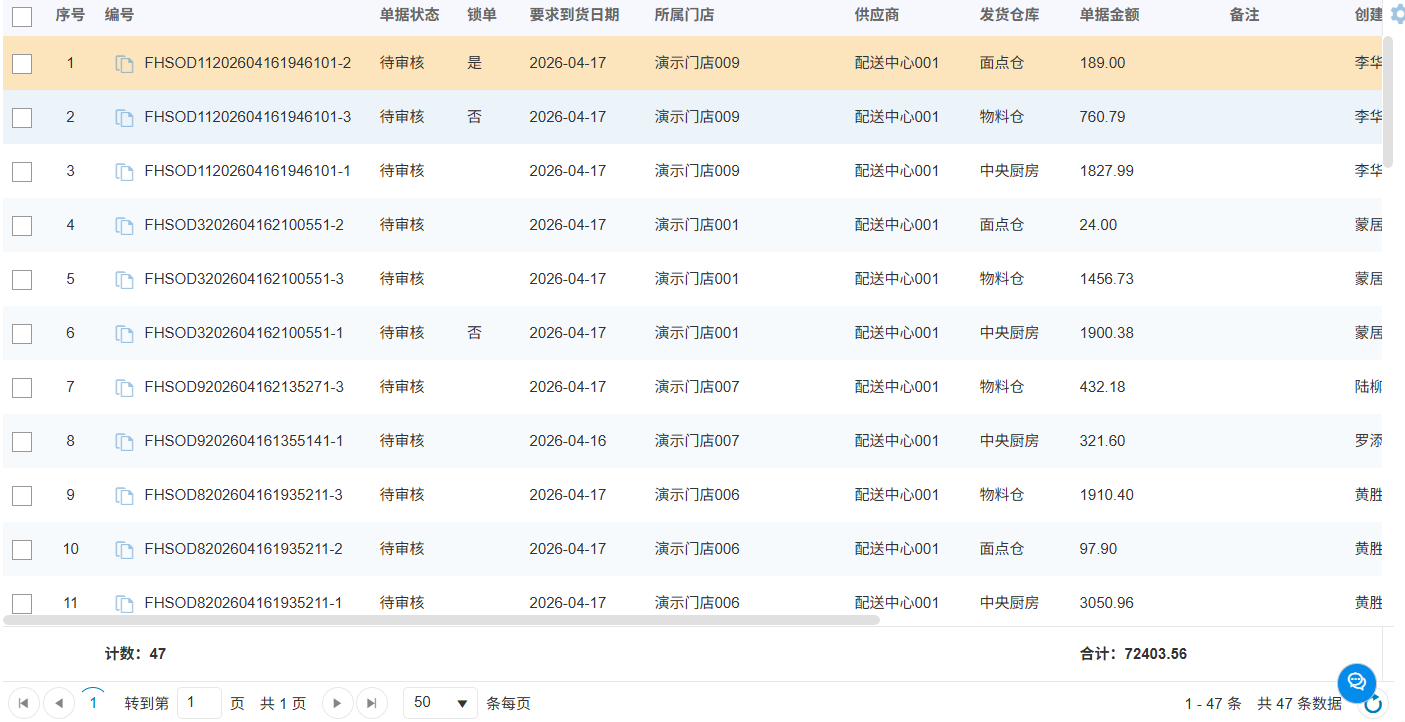The height and width of the screenshot is (722, 1405).
Task: Check row 6 checkbox
Action: (x=22, y=334)
